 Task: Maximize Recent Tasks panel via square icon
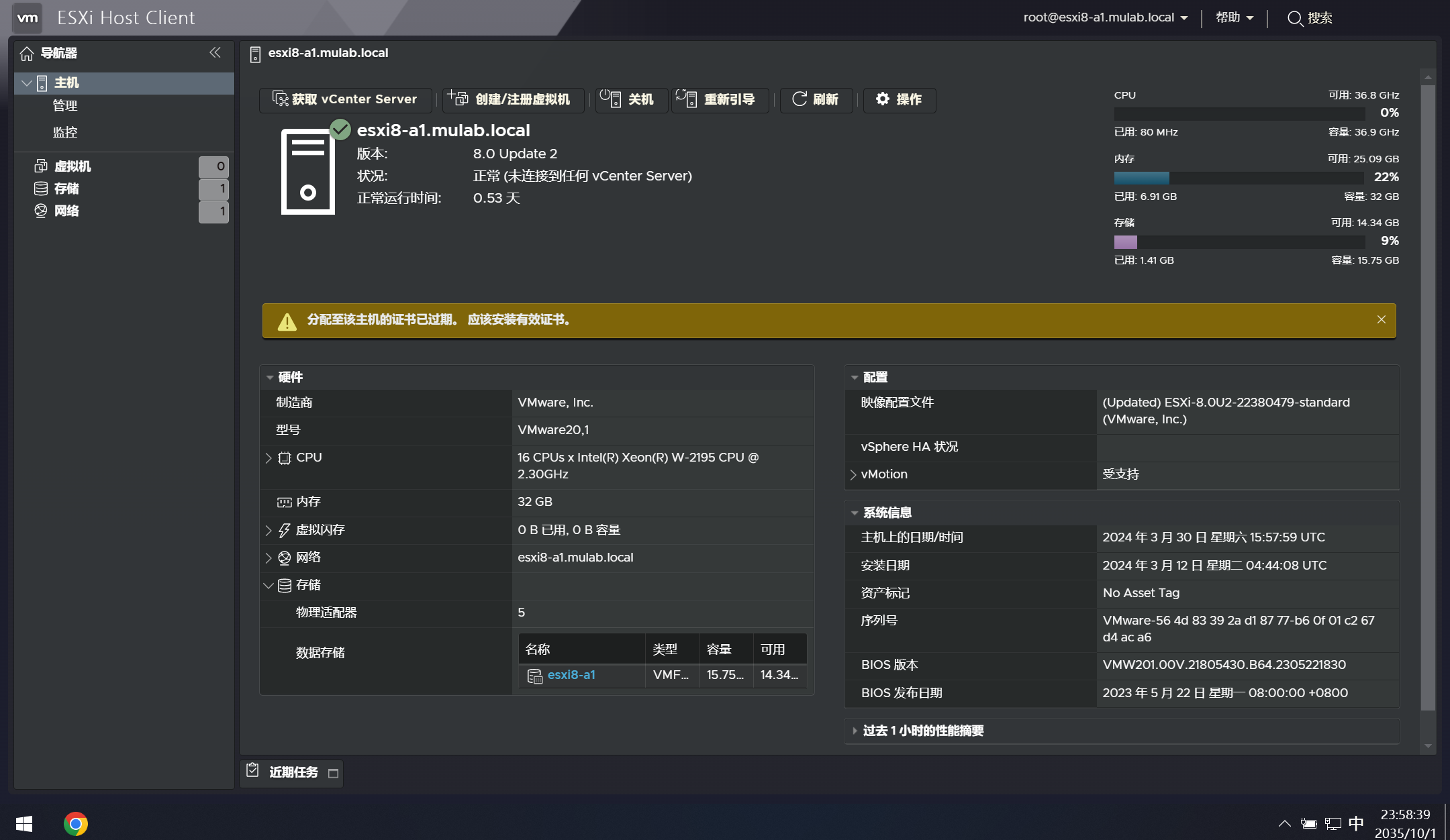tap(333, 774)
